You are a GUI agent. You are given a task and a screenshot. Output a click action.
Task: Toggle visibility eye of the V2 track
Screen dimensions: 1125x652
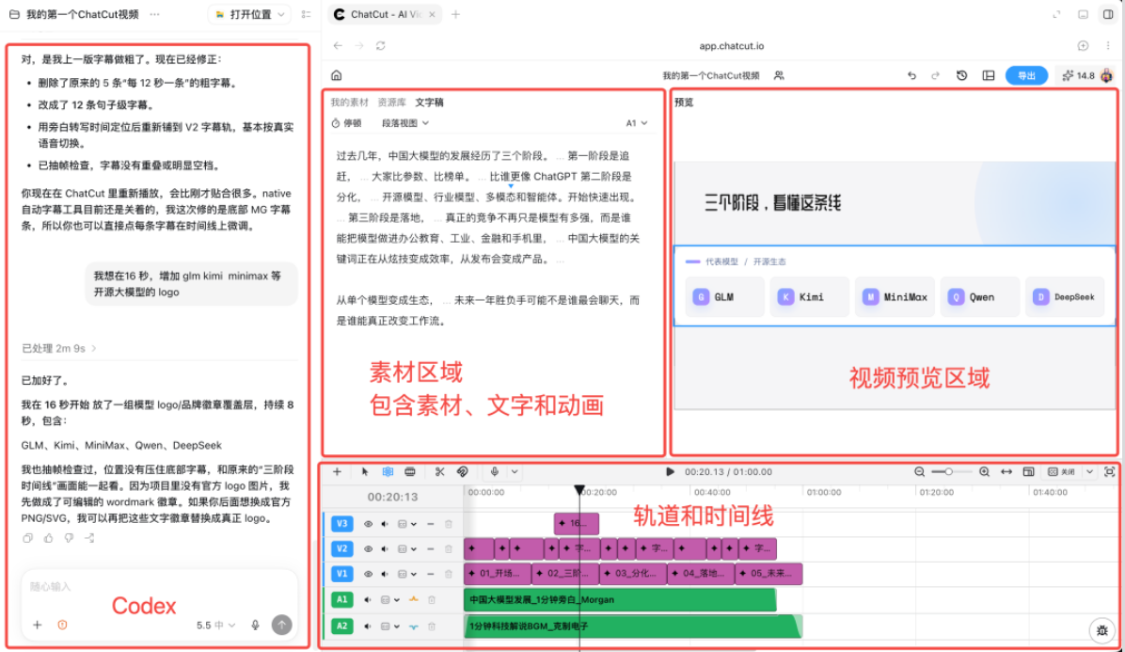[368, 549]
